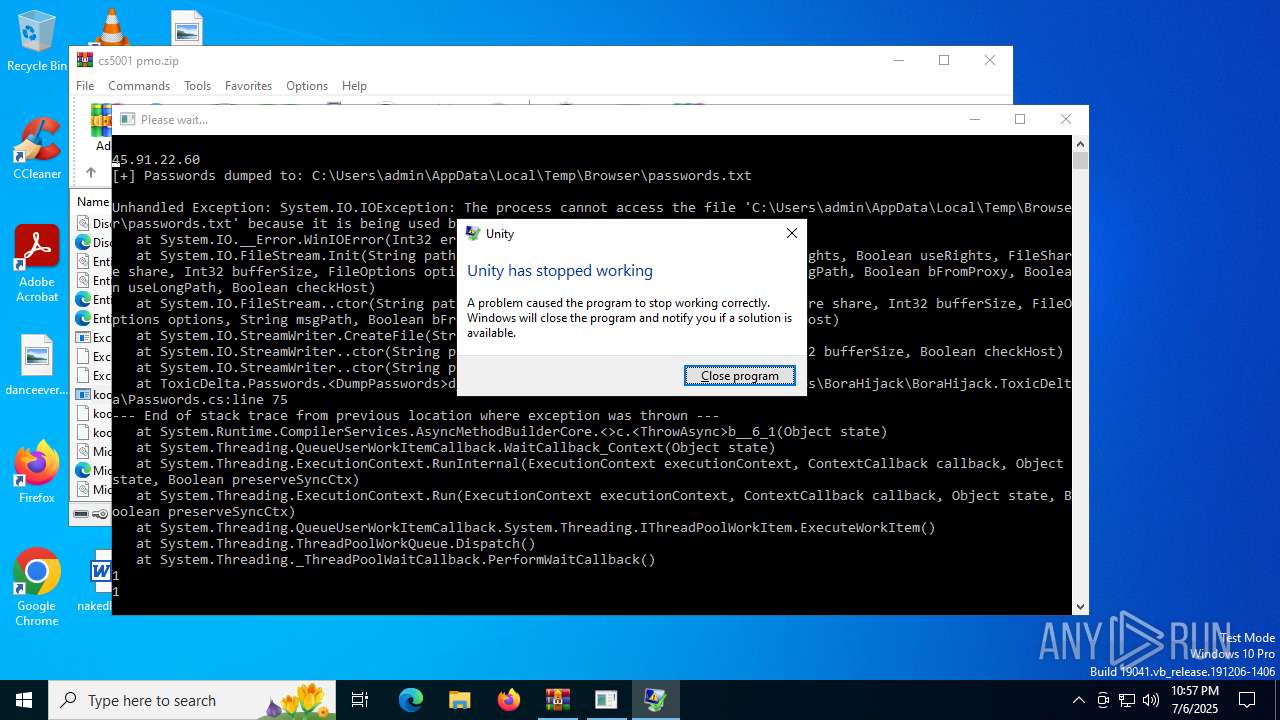Image resolution: width=1280 pixels, height=720 pixels.
Task: Click the Close program button
Action: (x=740, y=376)
